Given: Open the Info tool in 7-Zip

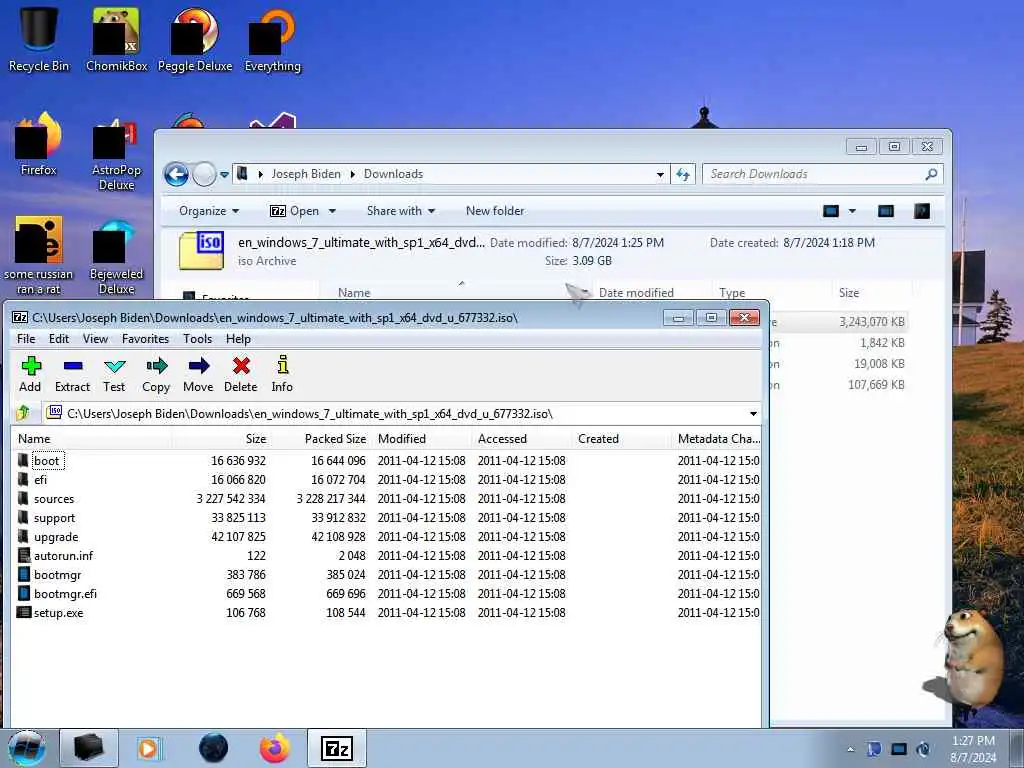Looking at the screenshot, I should (282, 374).
